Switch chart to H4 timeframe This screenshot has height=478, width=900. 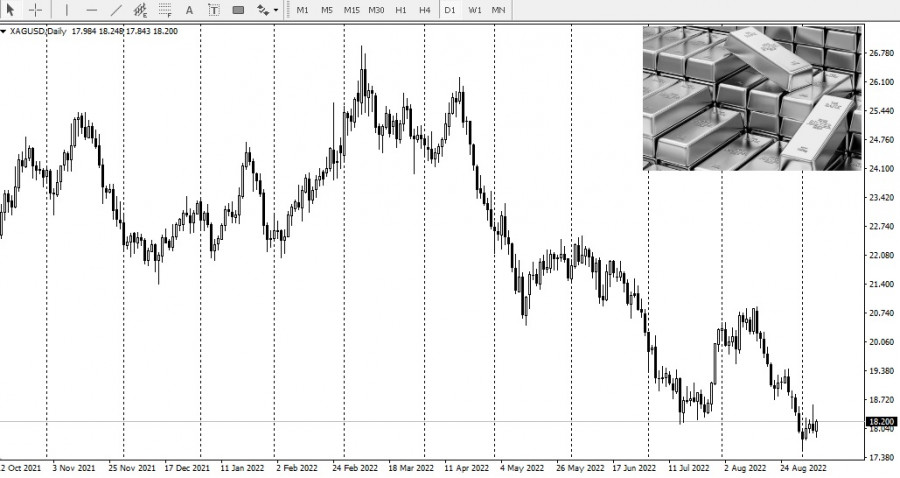(x=425, y=10)
